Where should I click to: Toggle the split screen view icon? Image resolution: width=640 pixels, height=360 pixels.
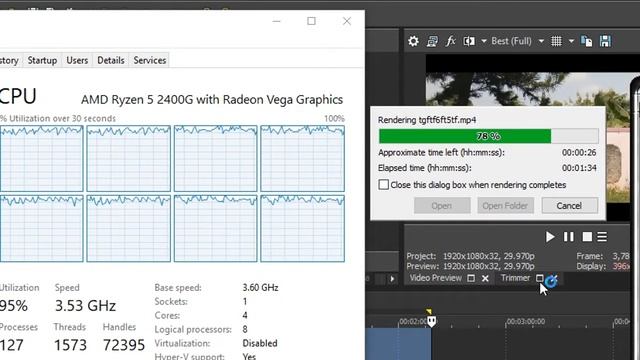point(469,41)
